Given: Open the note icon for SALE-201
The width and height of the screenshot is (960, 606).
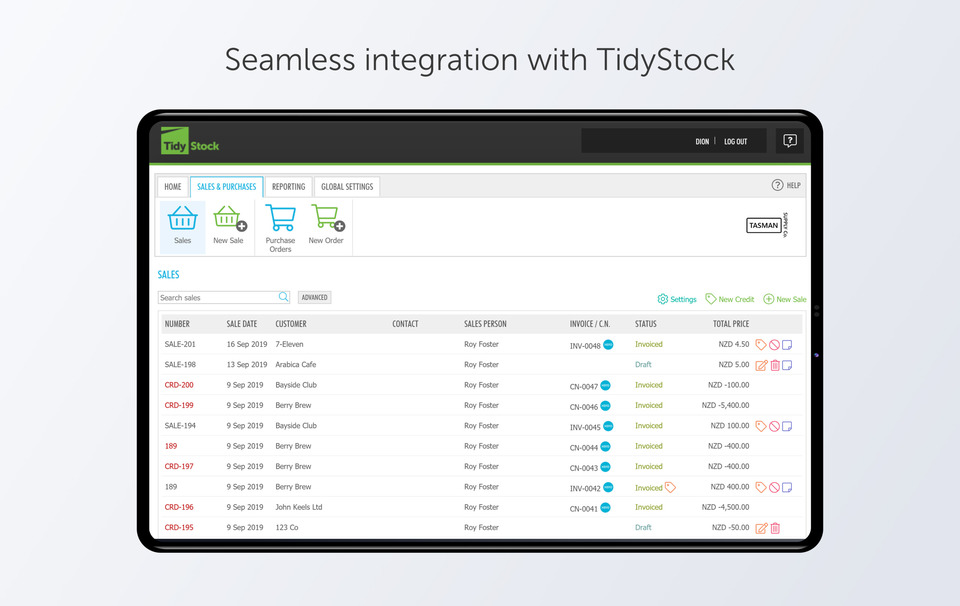Looking at the screenshot, I should (x=787, y=345).
